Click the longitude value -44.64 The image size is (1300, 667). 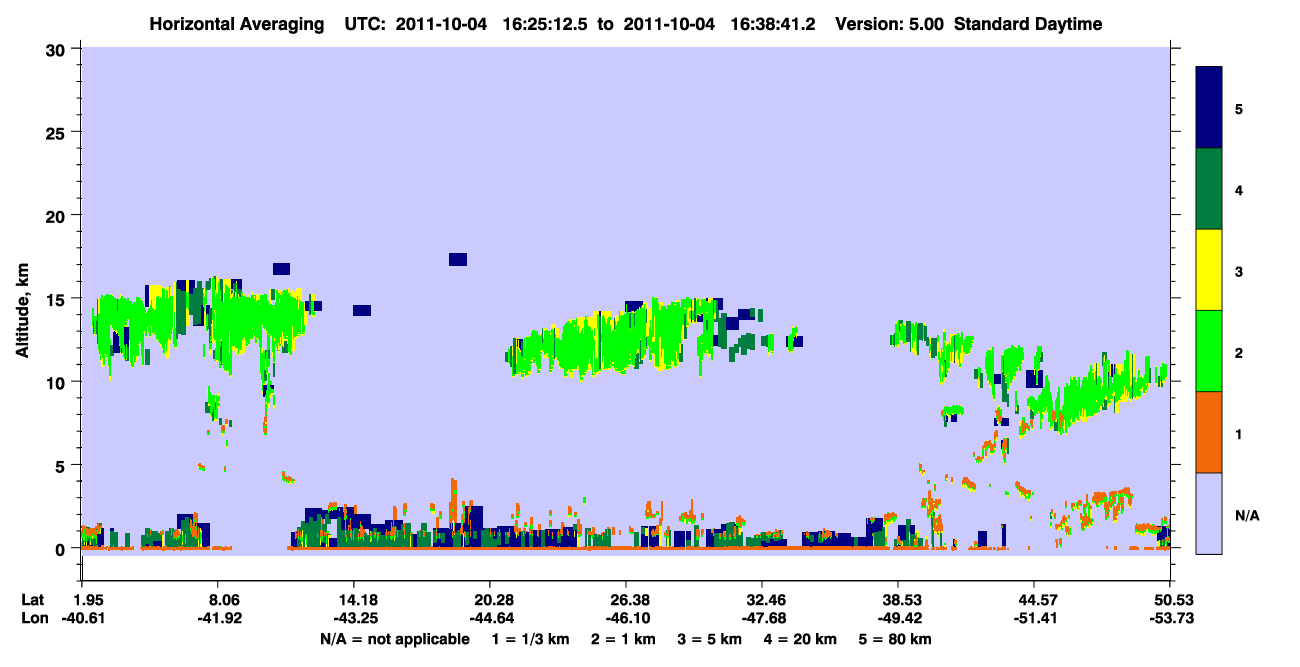tap(490, 618)
